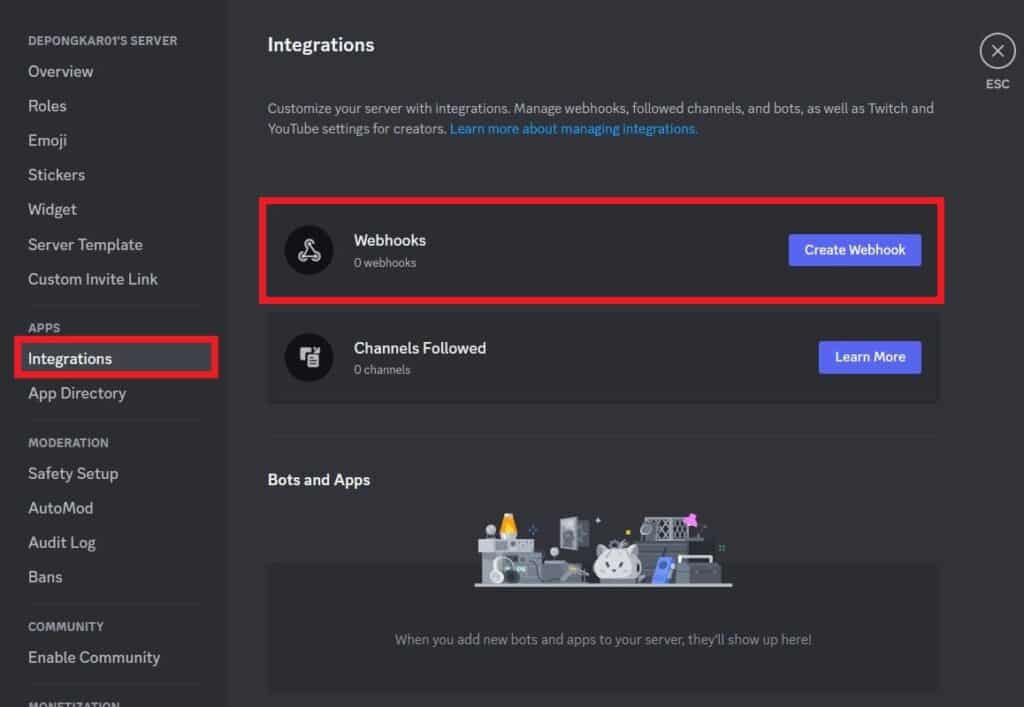Image resolution: width=1024 pixels, height=707 pixels.
Task: Select Enable Community option
Action: point(94,657)
